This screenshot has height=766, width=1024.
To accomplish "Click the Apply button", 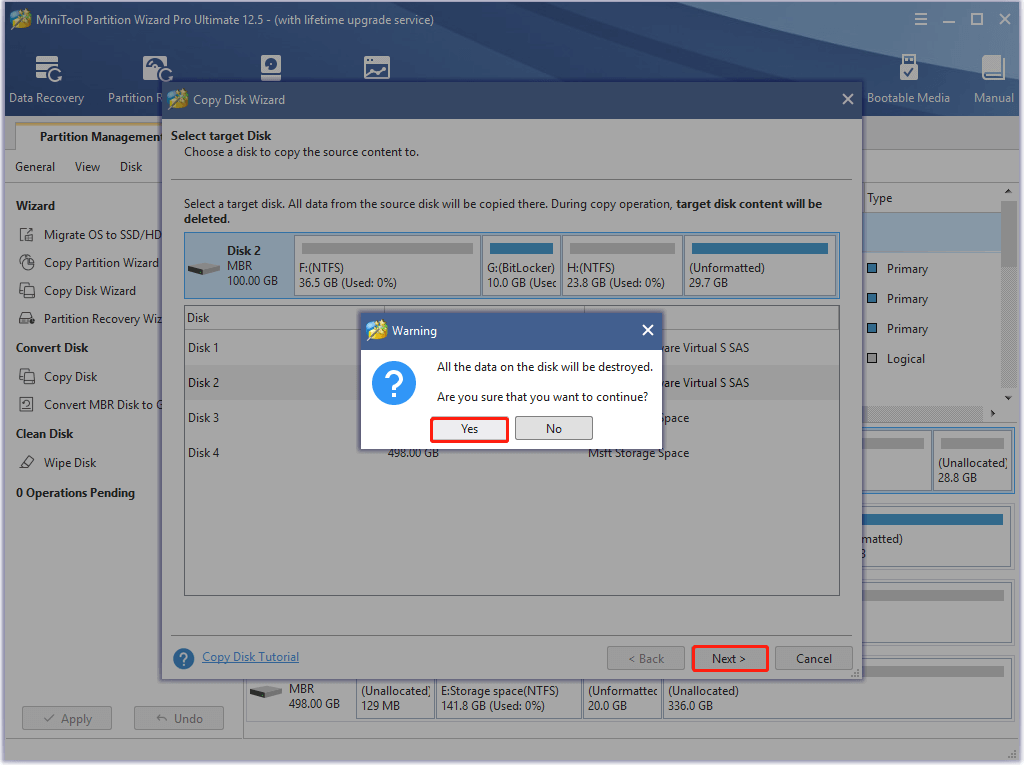I will tap(67, 718).
